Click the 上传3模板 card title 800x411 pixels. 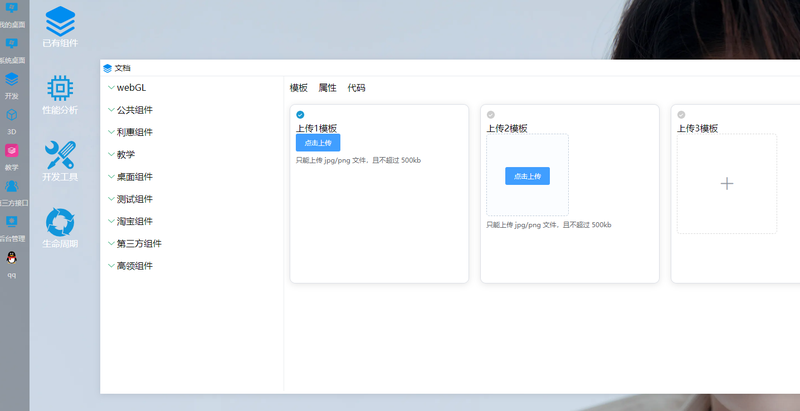(697, 129)
